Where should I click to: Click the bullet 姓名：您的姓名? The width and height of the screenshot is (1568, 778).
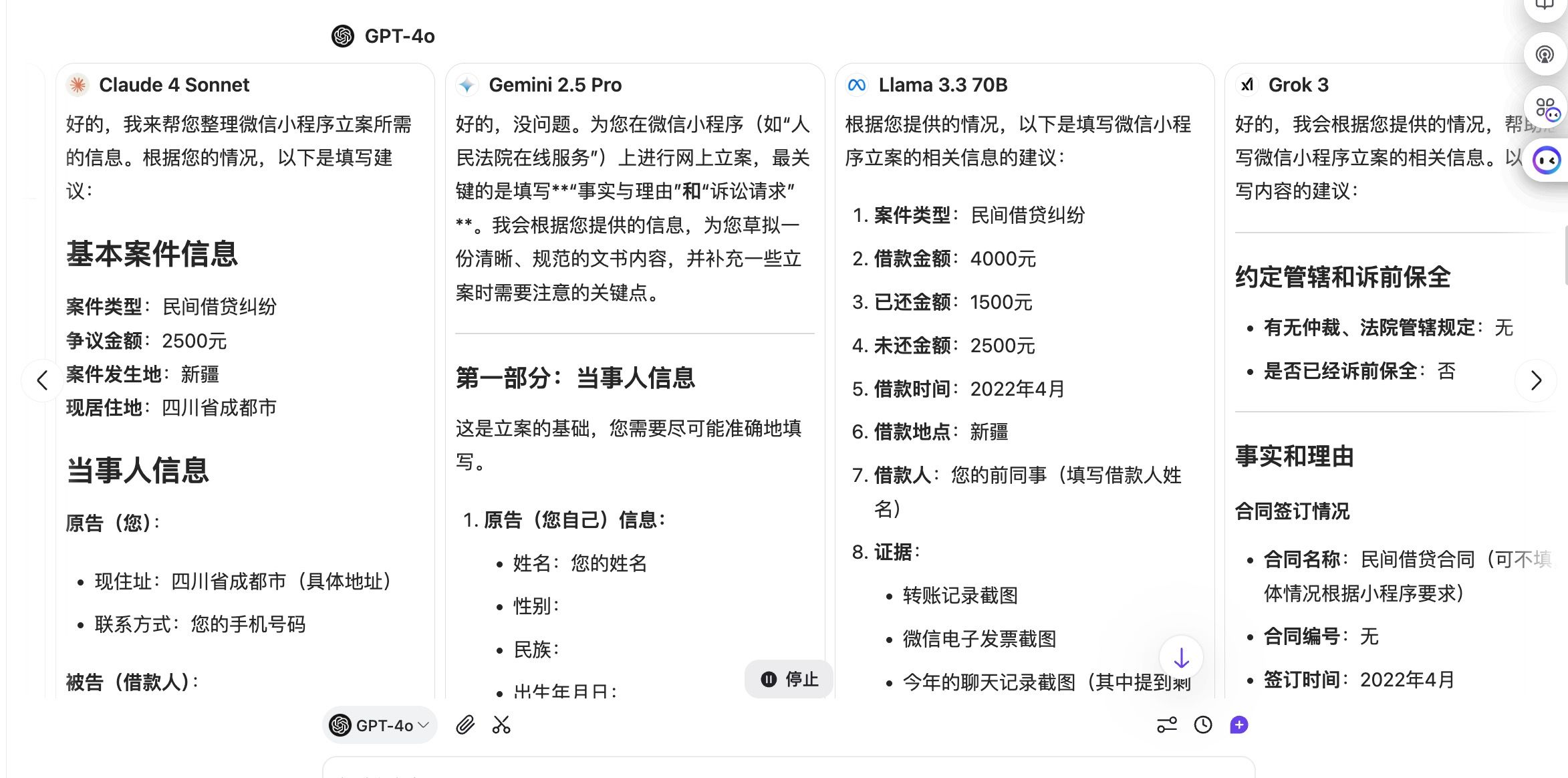click(x=580, y=563)
